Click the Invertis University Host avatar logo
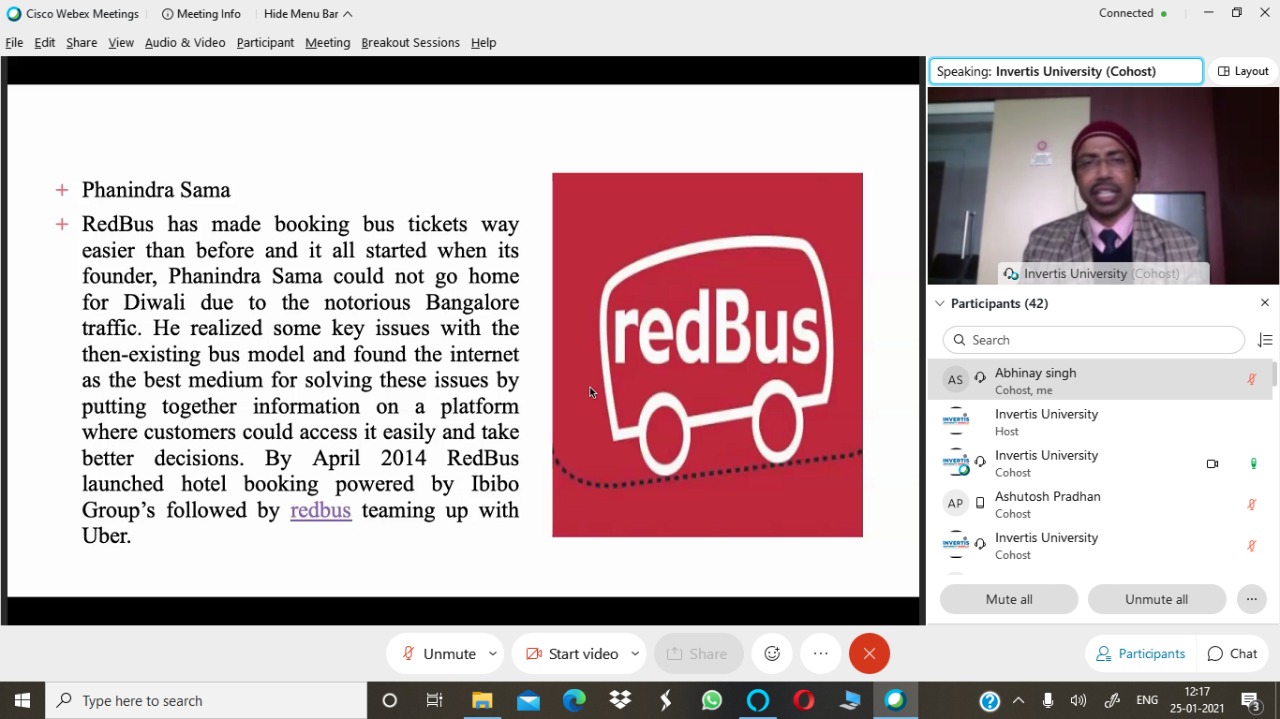 (x=956, y=421)
